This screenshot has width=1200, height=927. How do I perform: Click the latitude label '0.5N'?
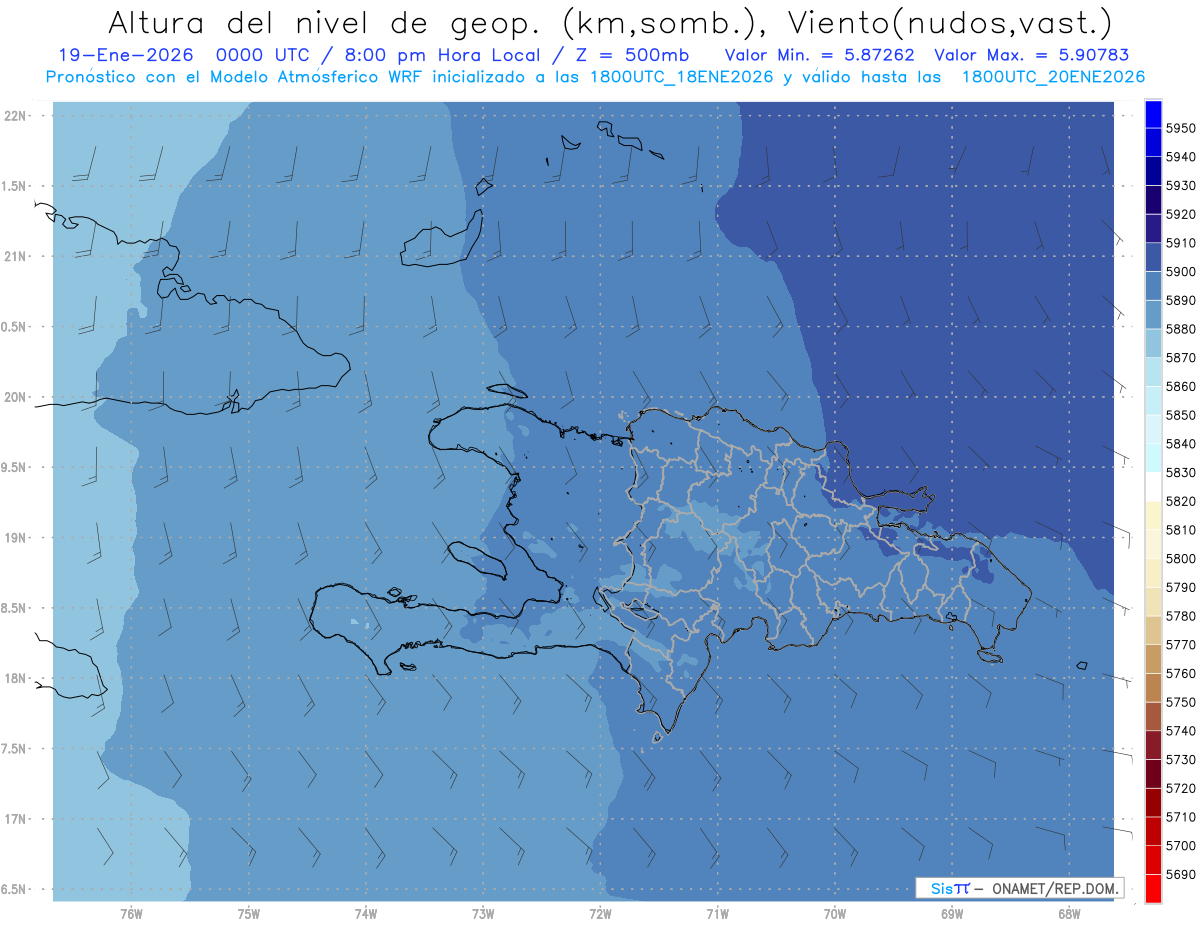click(x=15, y=327)
